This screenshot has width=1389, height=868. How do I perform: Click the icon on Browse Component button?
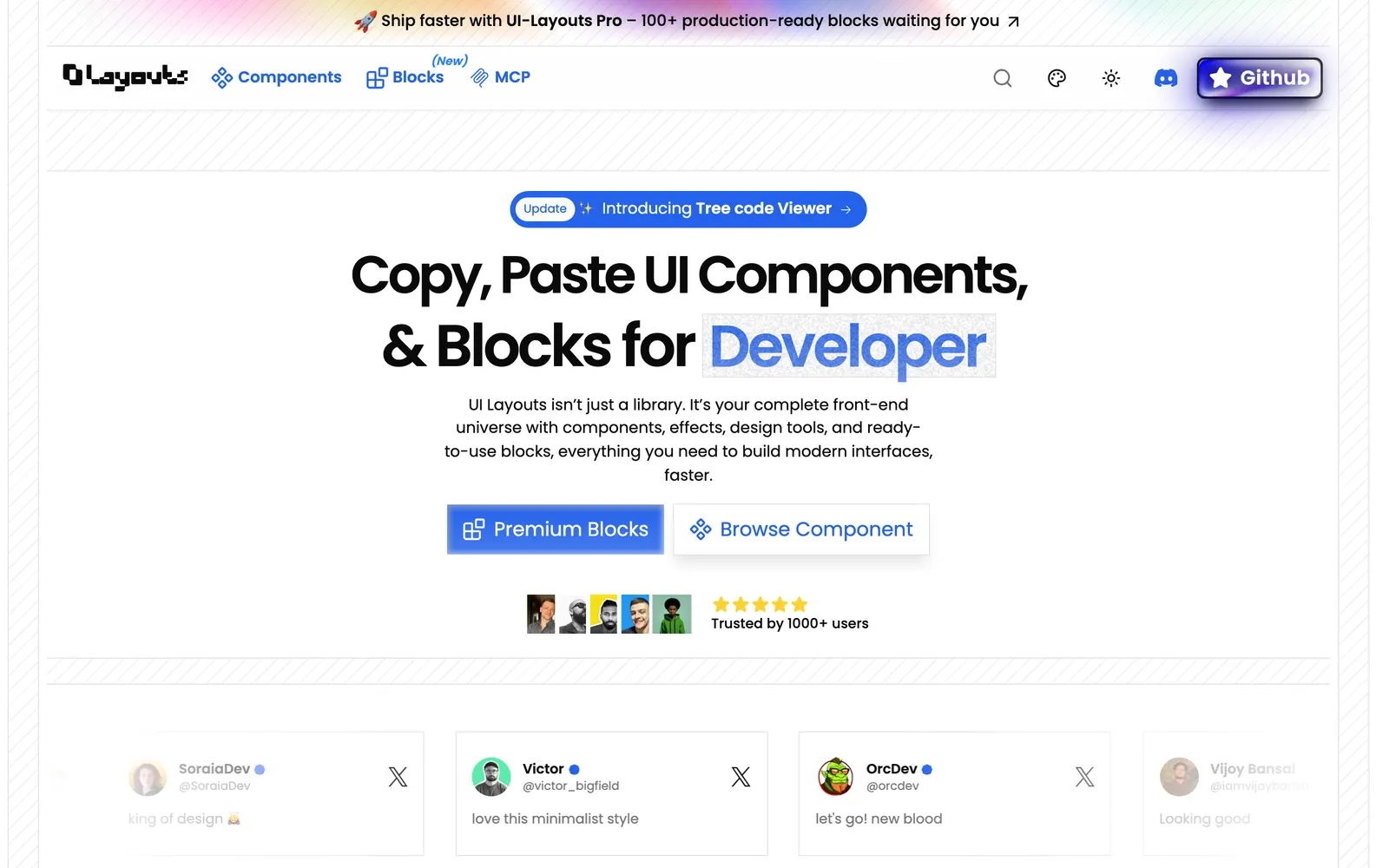point(701,529)
